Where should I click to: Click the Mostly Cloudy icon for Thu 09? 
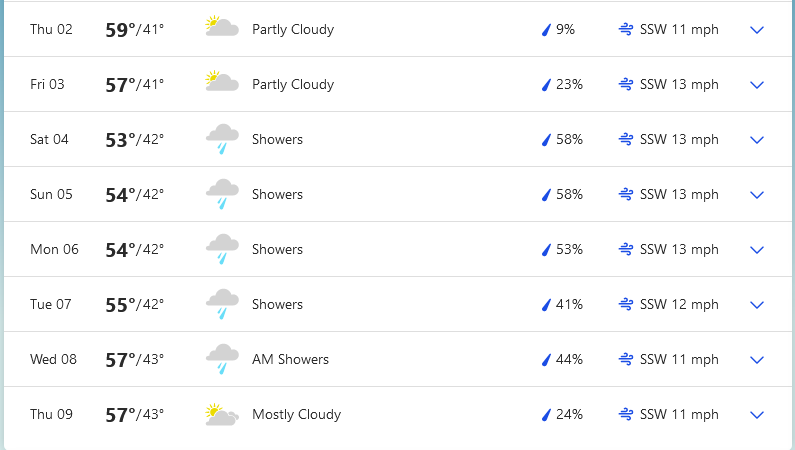(222, 415)
